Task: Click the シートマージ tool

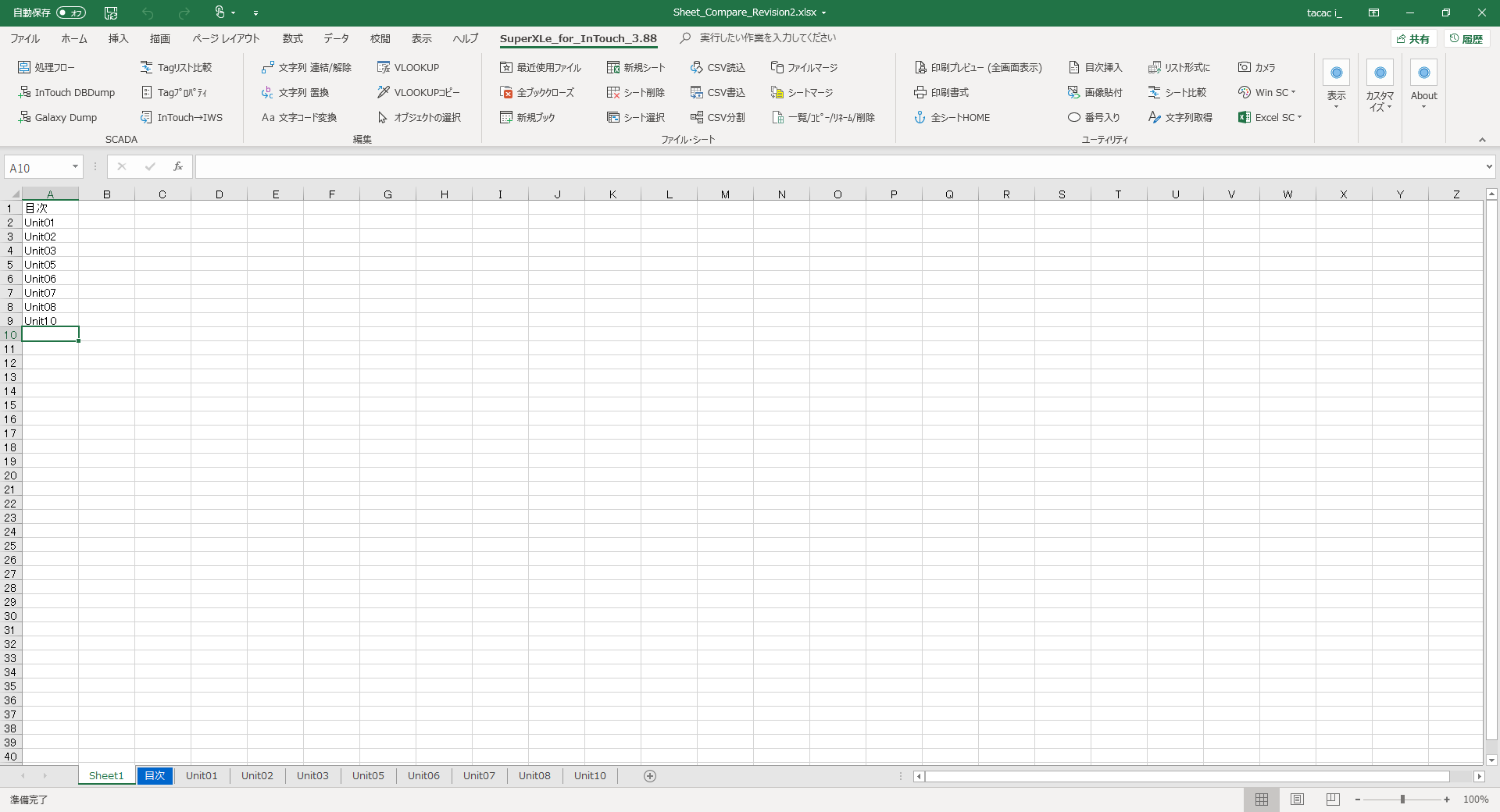Action: click(802, 92)
